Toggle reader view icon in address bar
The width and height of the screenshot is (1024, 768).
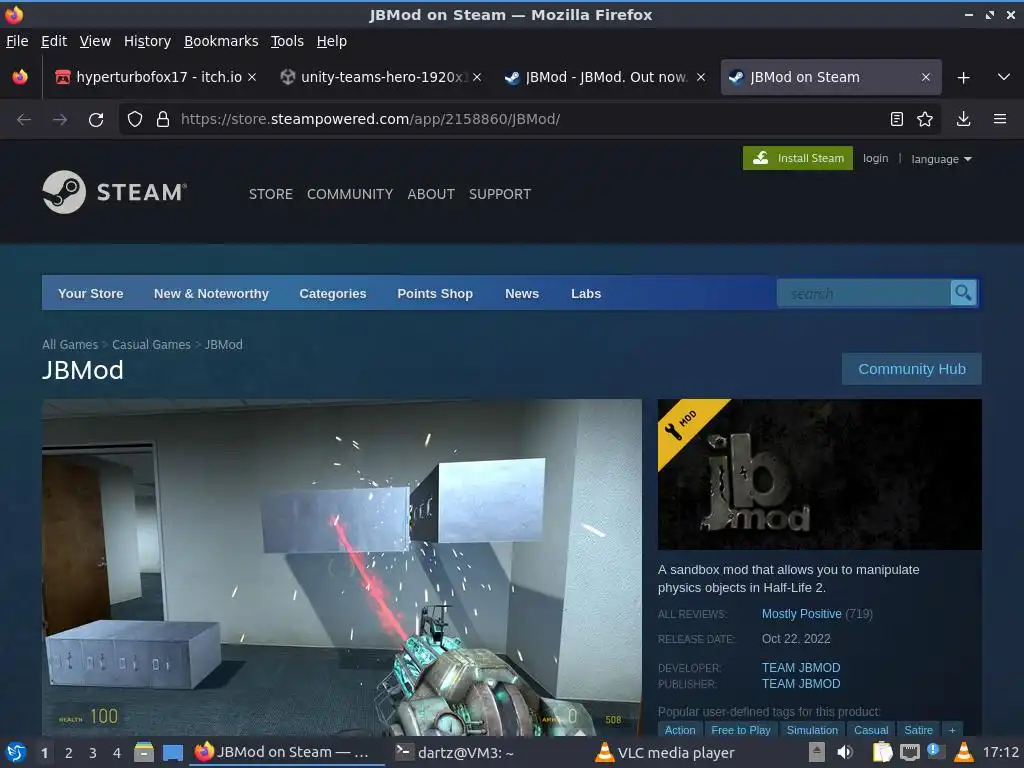pos(897,119)
